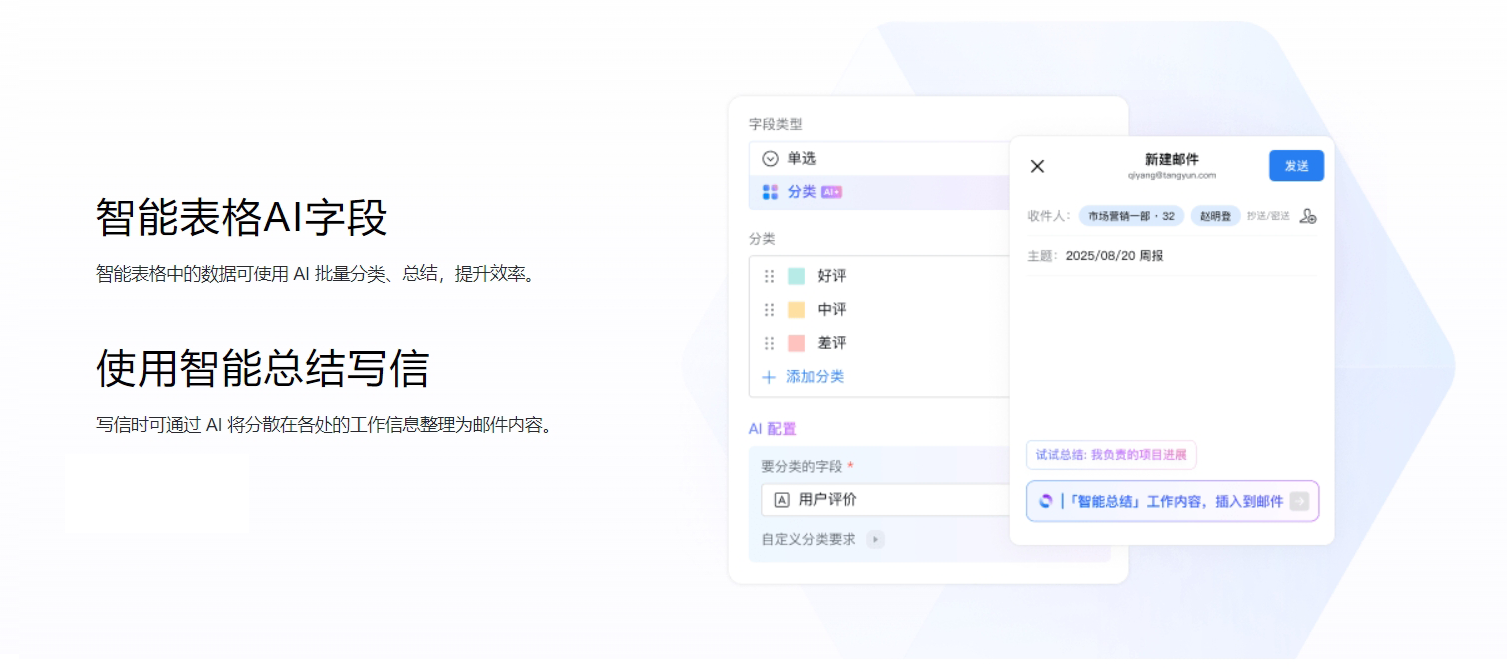Click the 自定义分类要求 label

point(809,540)
